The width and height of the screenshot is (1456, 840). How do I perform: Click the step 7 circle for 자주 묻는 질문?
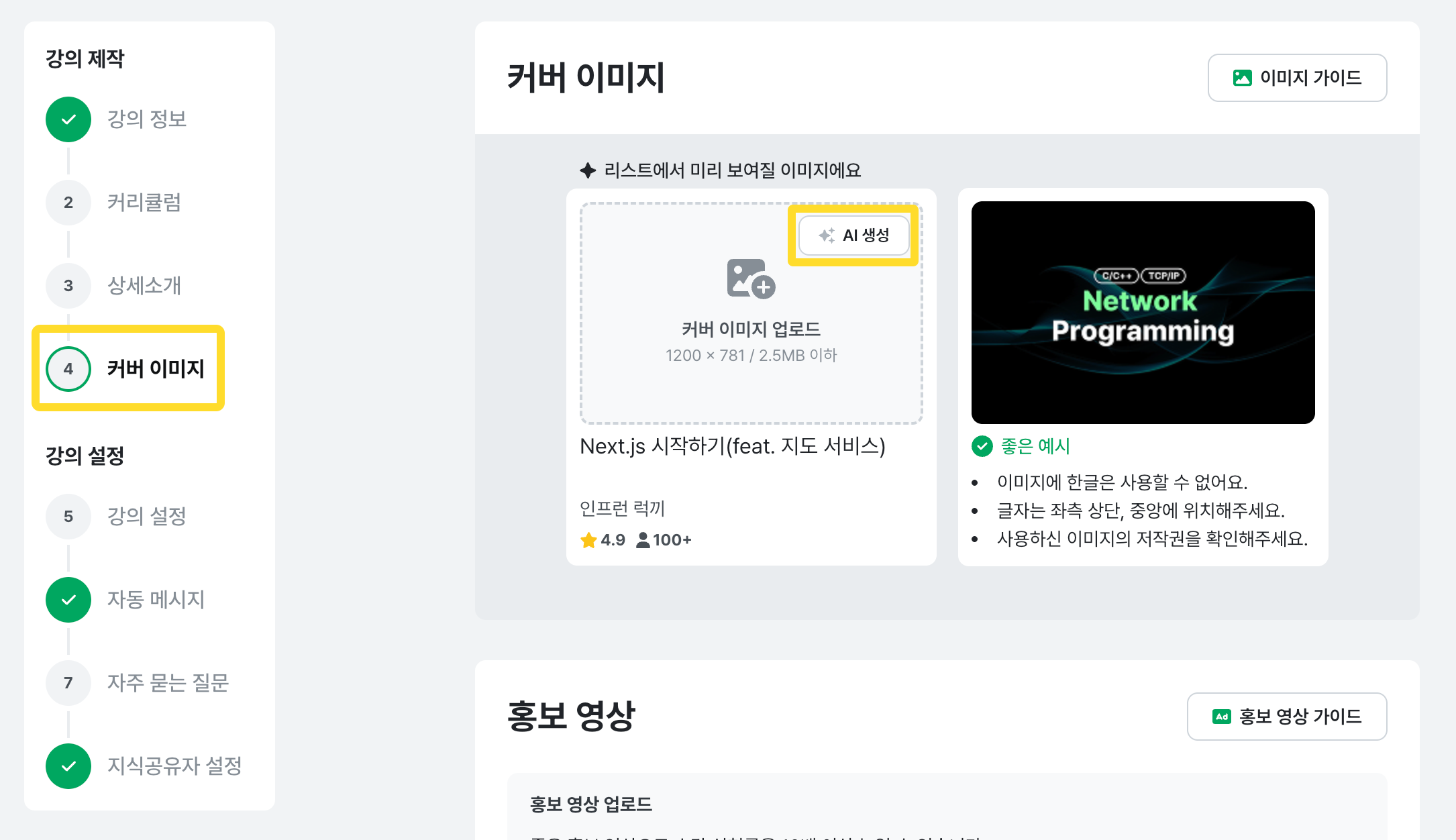coord(68,683)
